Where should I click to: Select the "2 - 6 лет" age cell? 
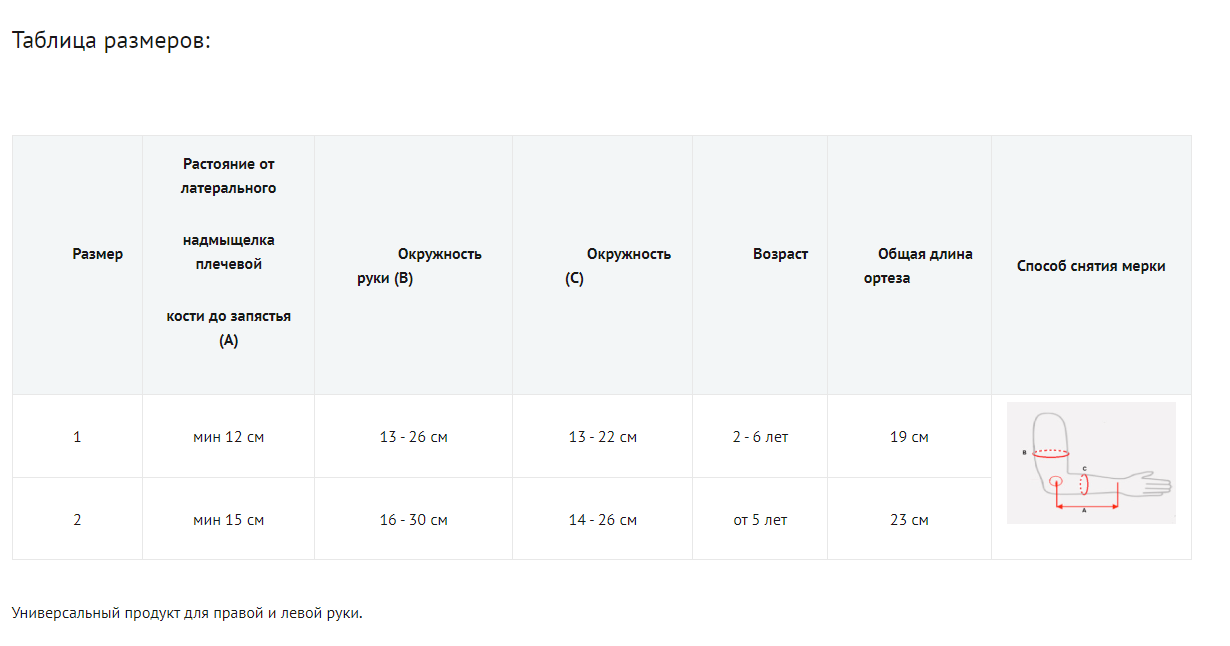point(760,437)
